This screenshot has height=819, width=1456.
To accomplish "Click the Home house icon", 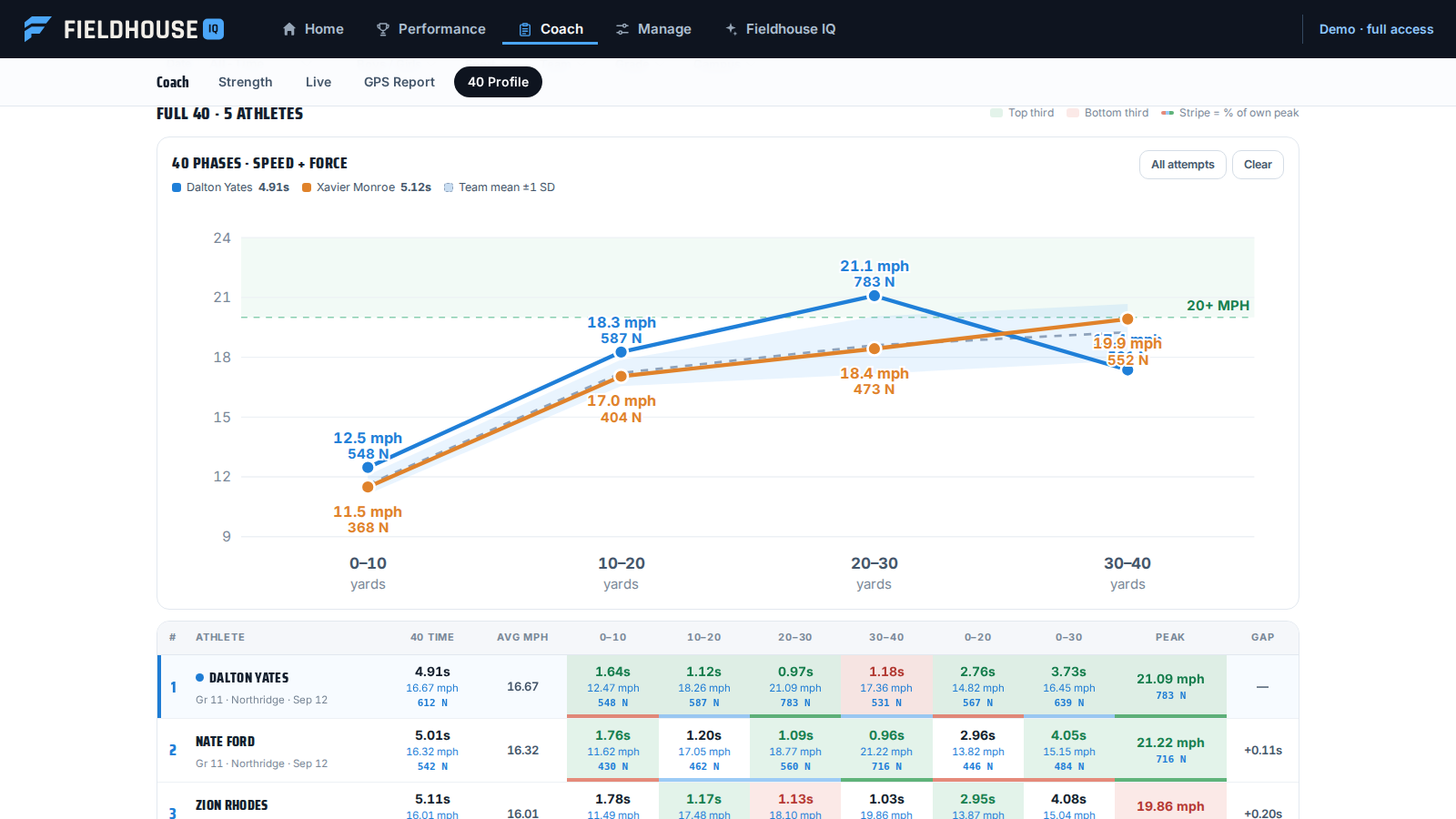I will pos(289,29).
